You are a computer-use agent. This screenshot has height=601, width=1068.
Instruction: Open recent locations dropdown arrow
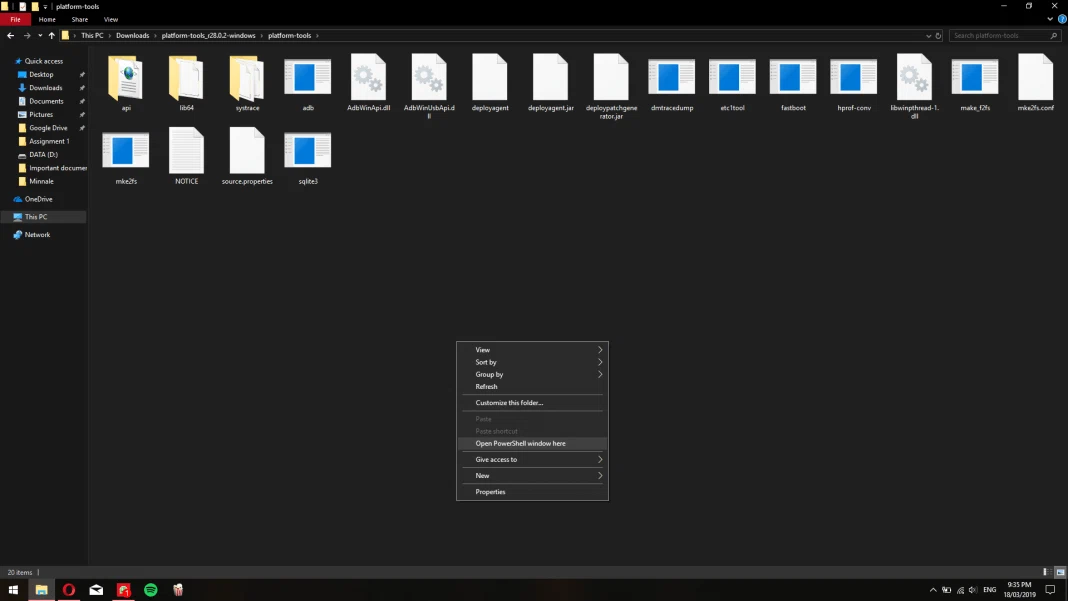pyautogui.click(x=40, y=35)
